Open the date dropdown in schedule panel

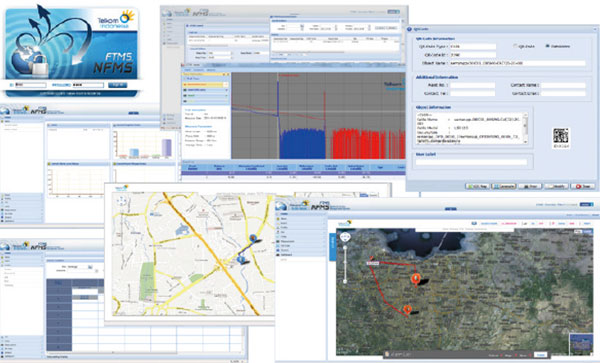click(x=90, y=267)
